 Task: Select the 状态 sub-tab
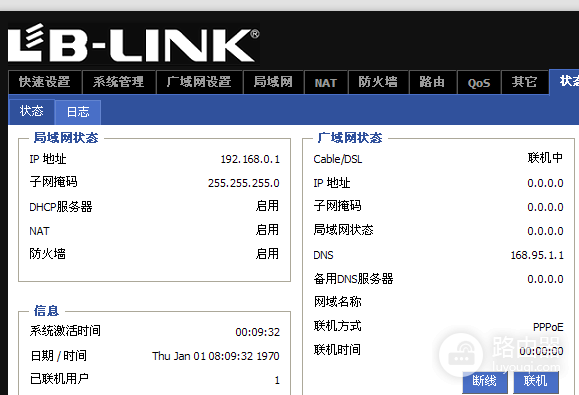tap(32, 111)
